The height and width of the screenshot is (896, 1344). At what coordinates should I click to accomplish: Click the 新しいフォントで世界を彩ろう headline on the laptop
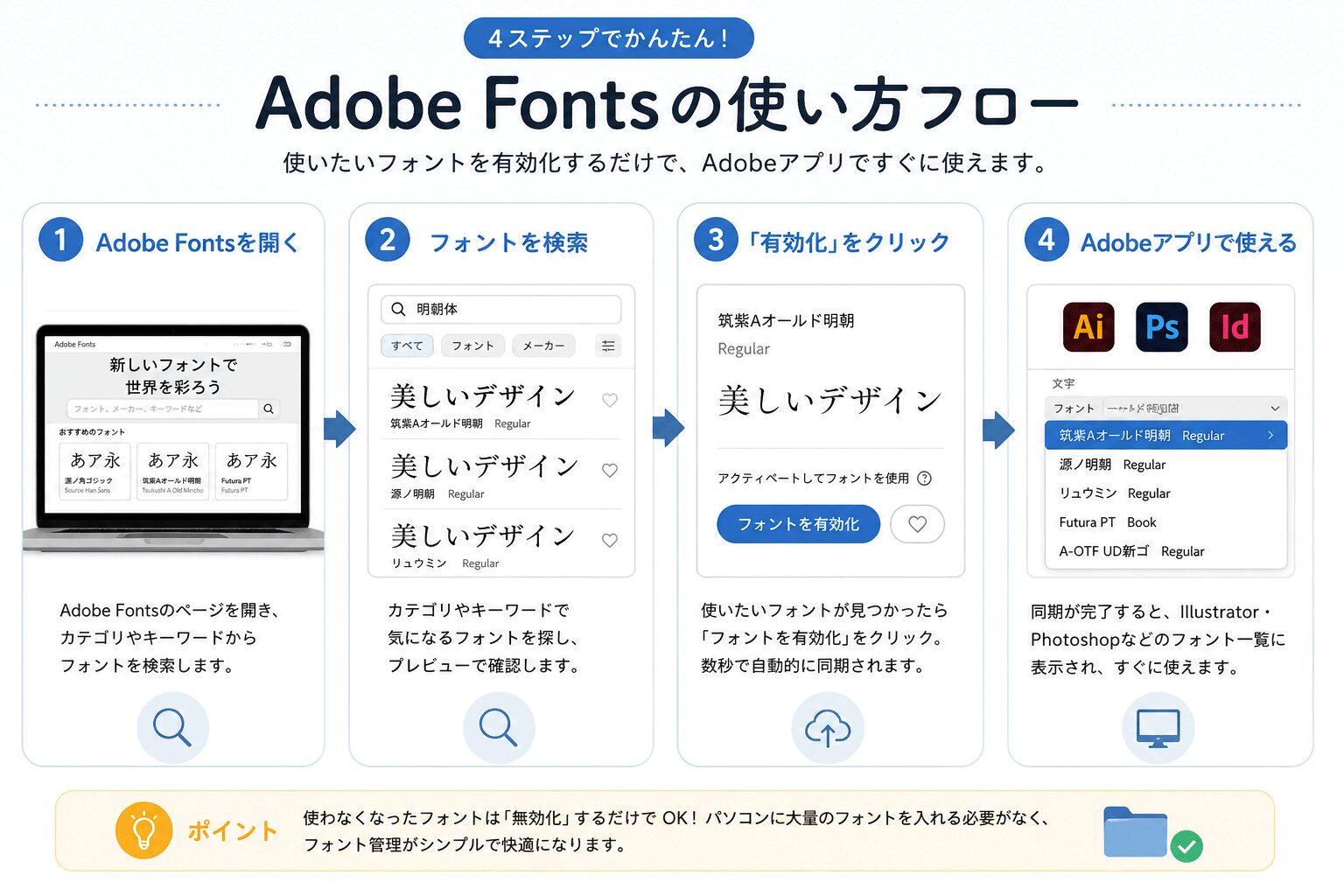pyautogui.click(x=172, y=375)
